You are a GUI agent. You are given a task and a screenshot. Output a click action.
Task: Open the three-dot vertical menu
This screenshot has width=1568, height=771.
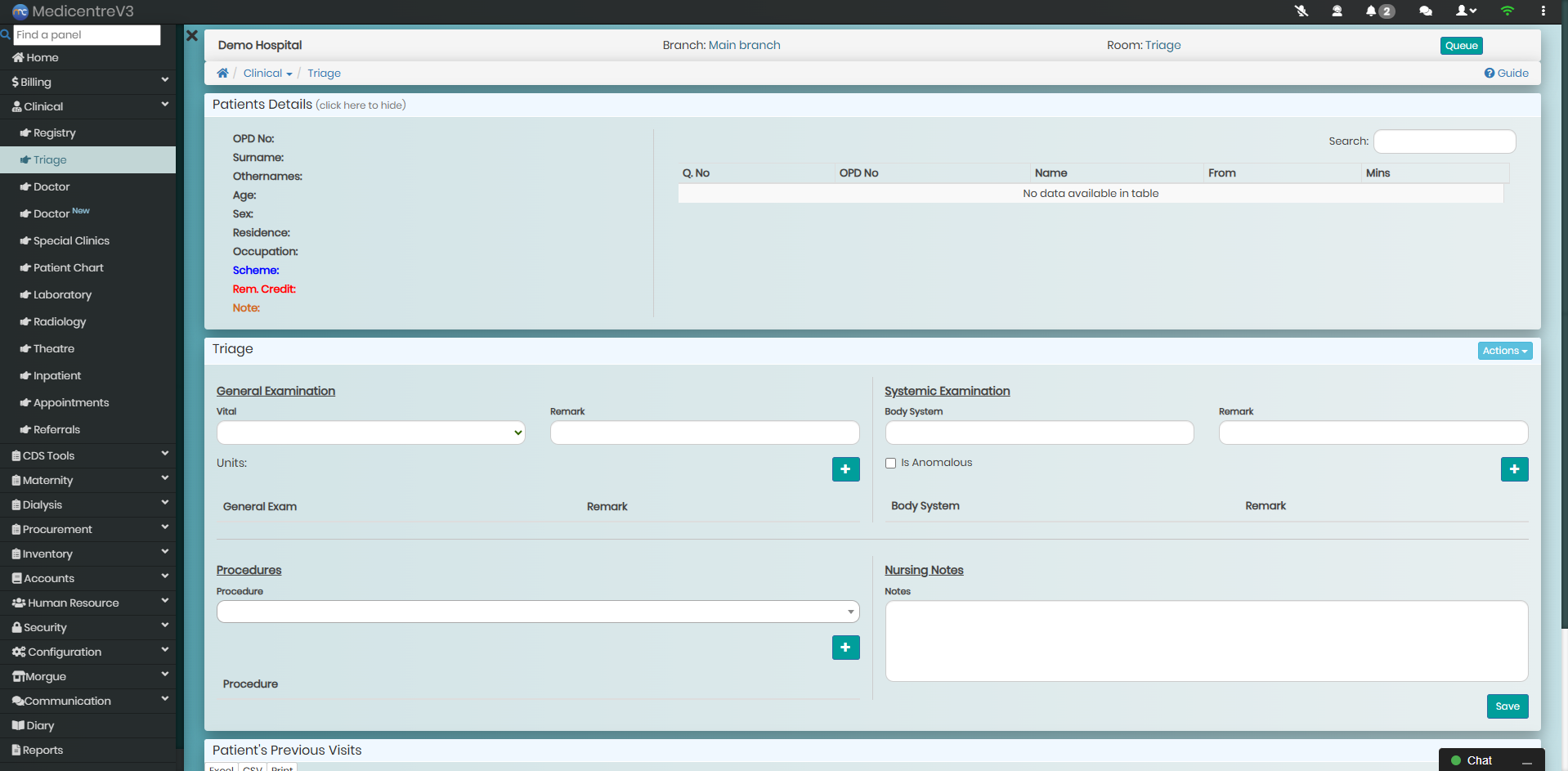click(x=1543, y=11)
